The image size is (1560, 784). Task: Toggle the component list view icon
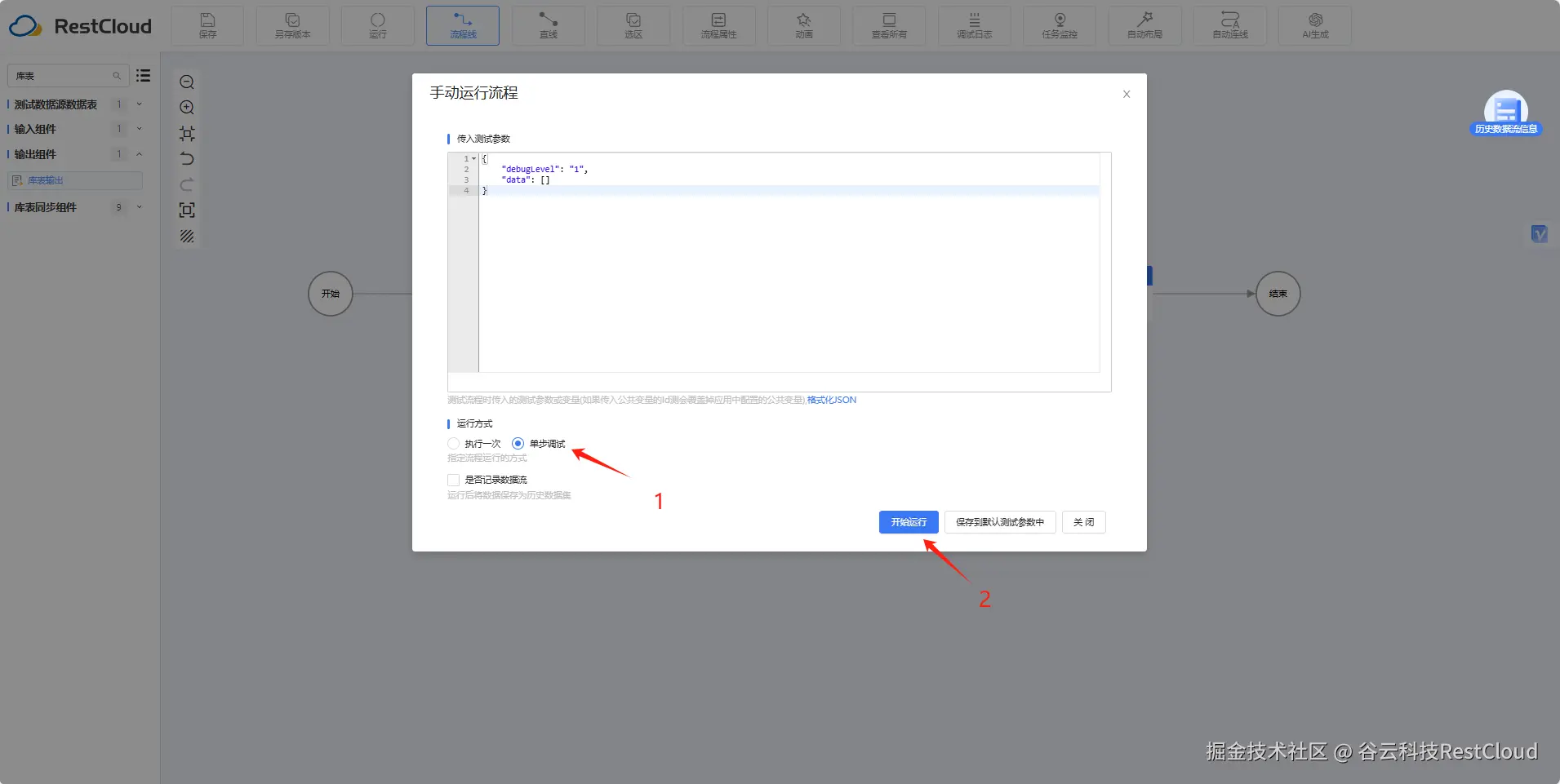tap(144, 76)
